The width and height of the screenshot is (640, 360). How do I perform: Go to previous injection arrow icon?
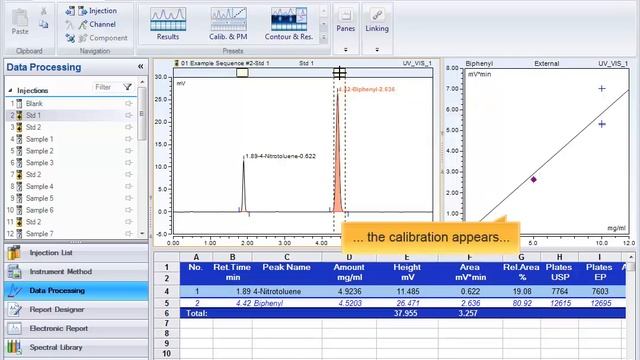(70, 11)
